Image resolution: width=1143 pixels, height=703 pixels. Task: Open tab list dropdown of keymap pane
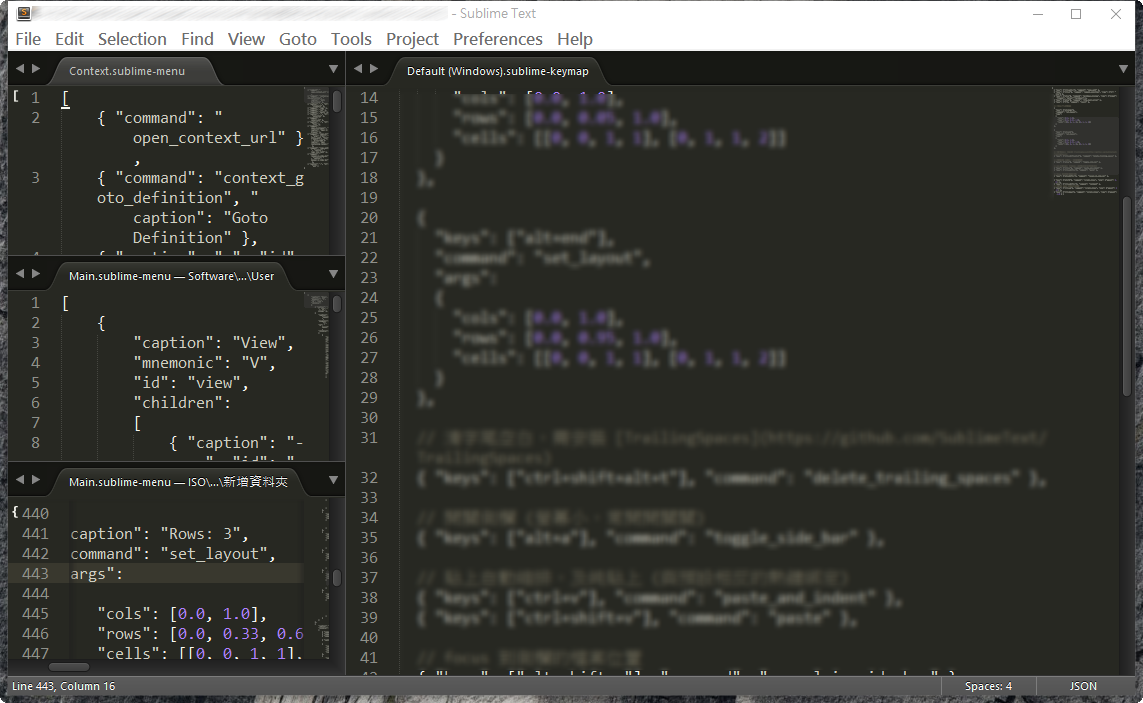[x=1123, y=69]
